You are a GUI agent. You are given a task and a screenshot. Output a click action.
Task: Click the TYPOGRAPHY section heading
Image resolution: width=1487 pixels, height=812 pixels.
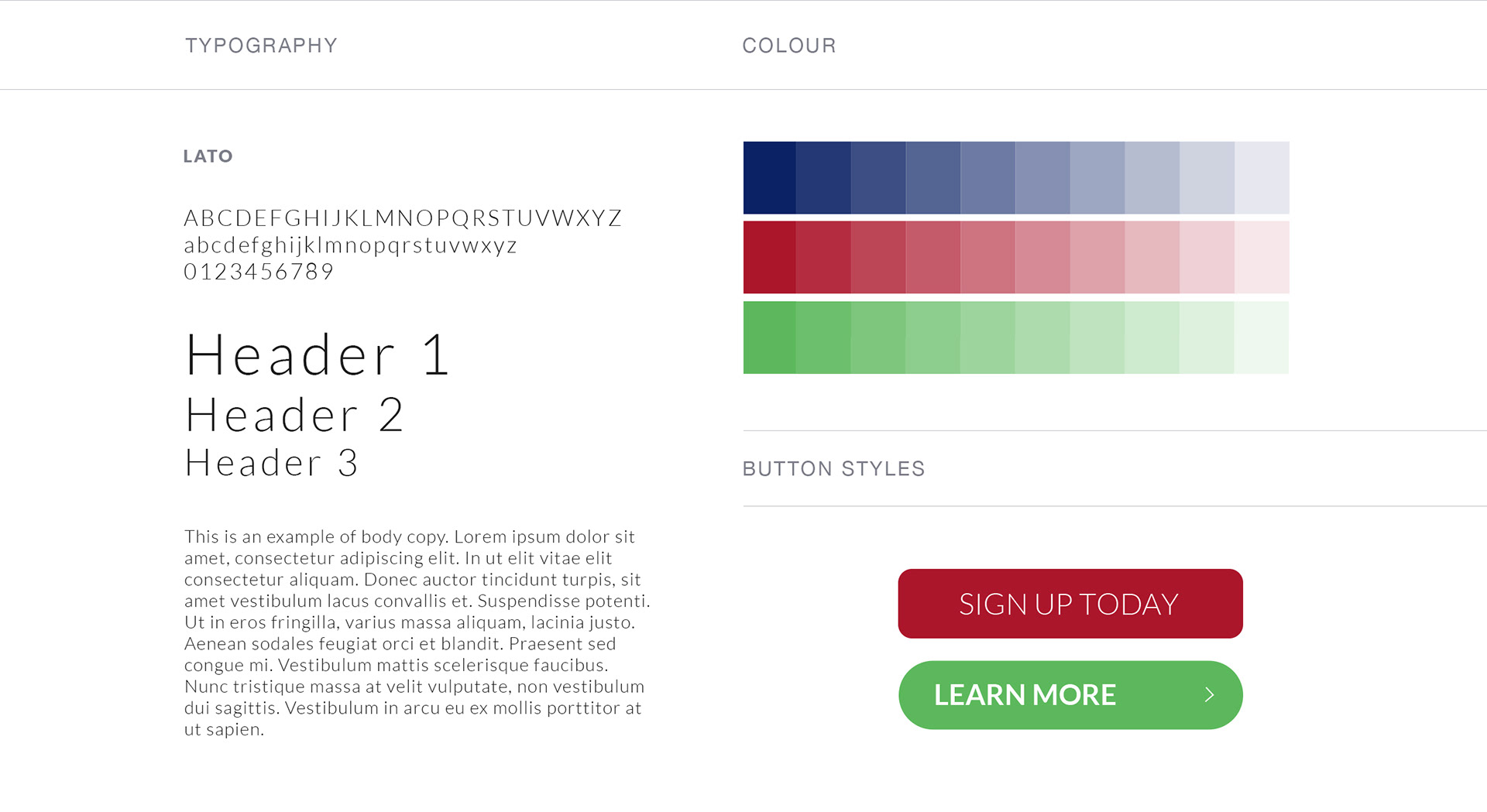click(261, 46)
